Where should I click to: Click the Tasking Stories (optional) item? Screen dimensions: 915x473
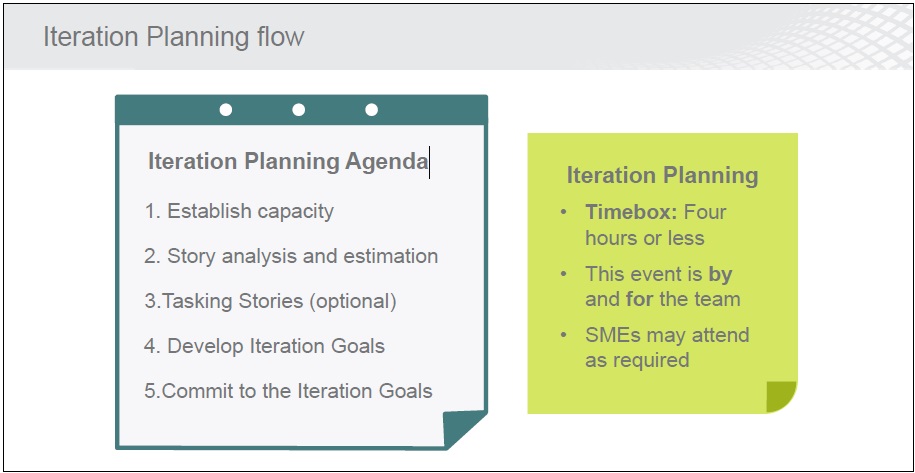pos(270,302)
